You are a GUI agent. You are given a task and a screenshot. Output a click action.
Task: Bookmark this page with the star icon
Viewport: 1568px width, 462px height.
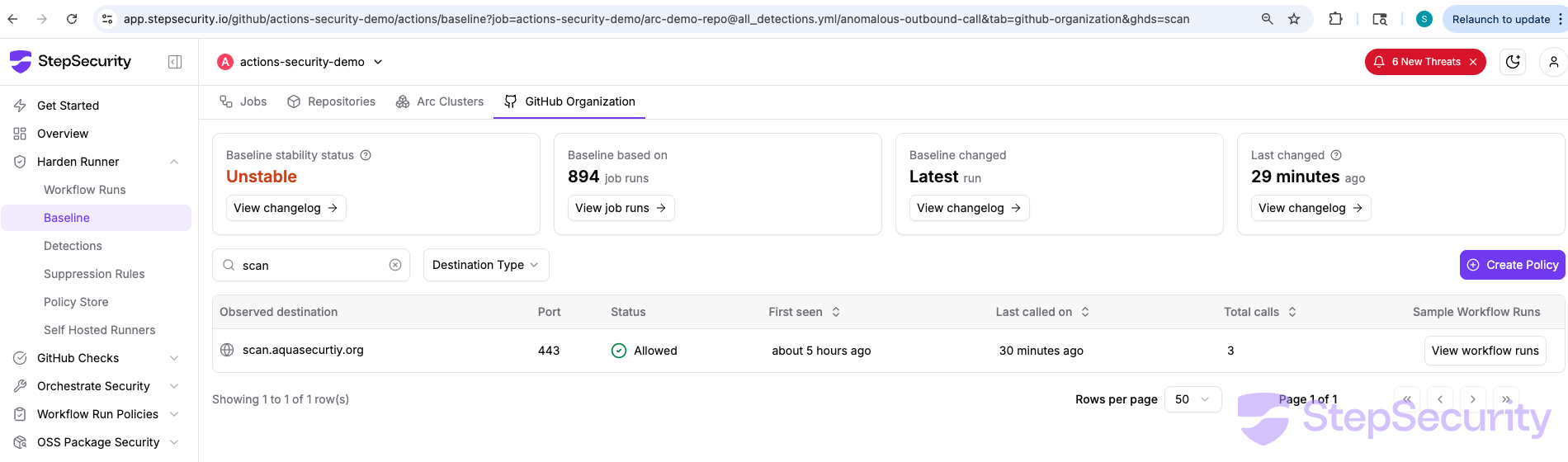pyautogui.click(x=1294, y=19)
